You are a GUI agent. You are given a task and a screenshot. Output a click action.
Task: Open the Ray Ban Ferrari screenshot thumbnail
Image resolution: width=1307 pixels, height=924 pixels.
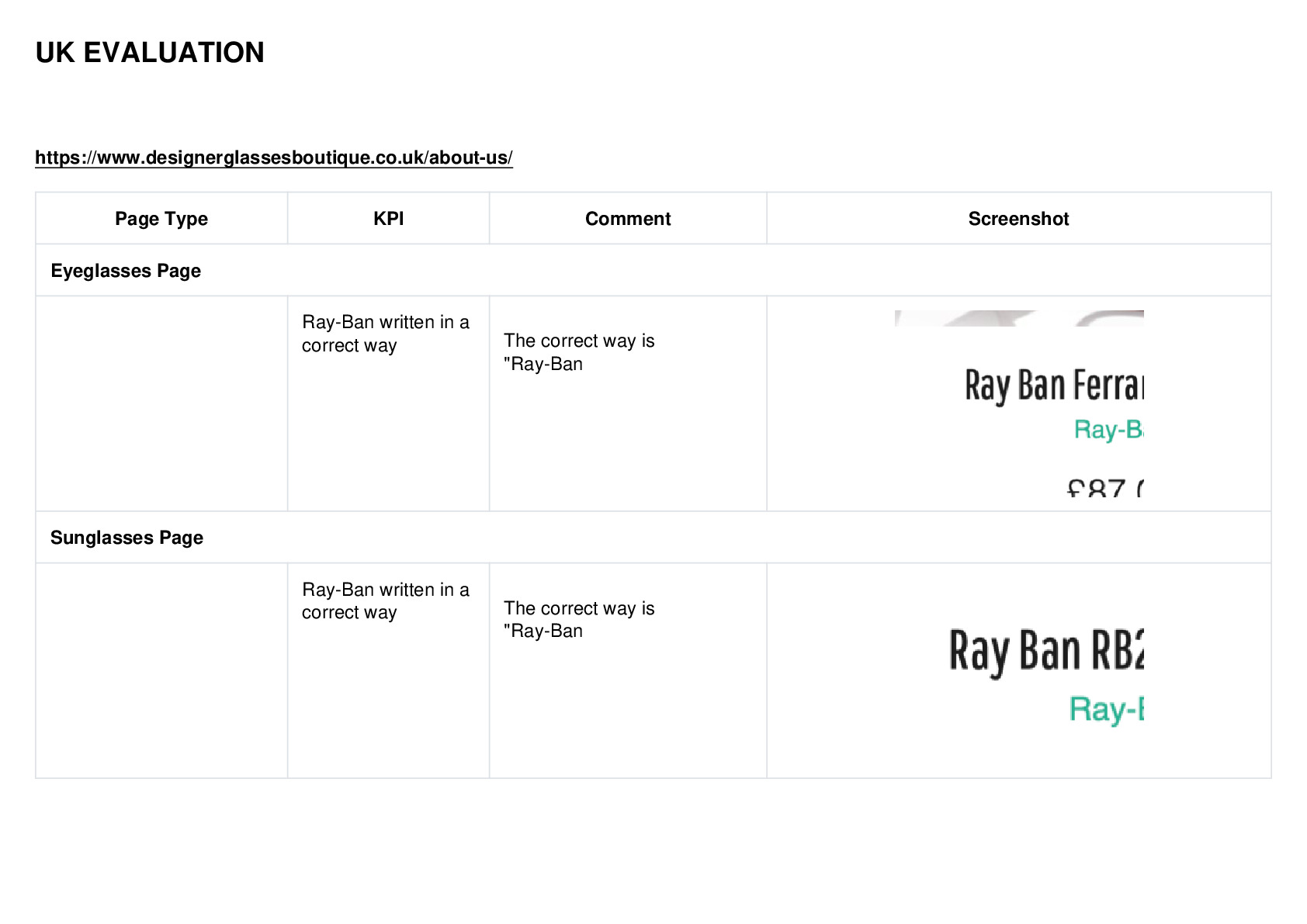[x=1019, y=403]
